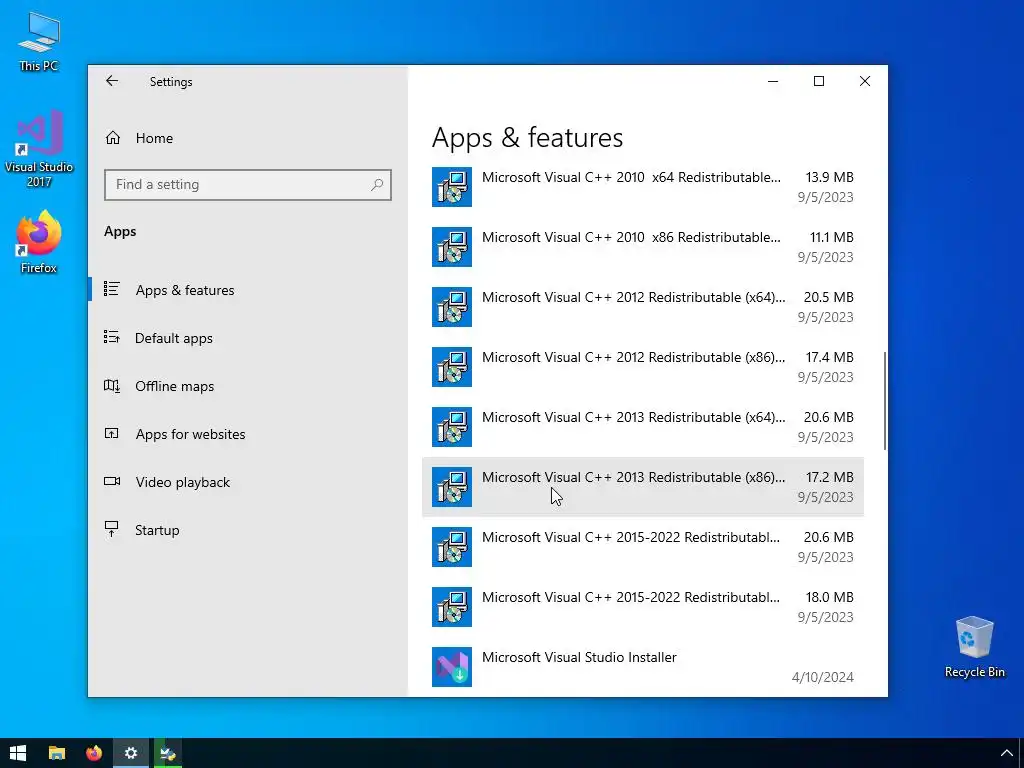
Task: Click the green taskbar app icon
Action: (168, 753)
